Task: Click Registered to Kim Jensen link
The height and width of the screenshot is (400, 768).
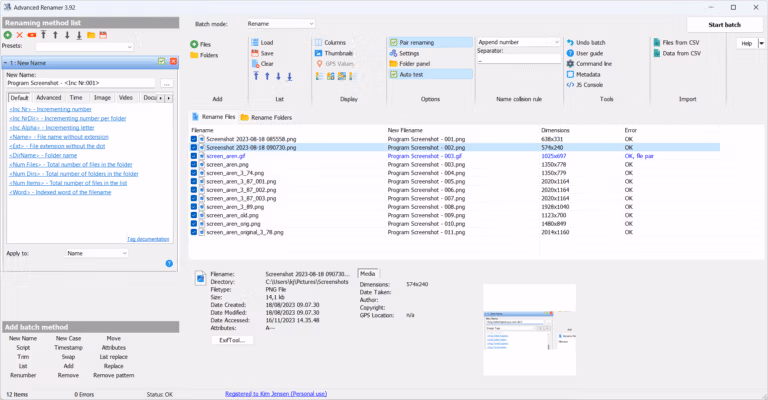Action: (x=276, y=394)
